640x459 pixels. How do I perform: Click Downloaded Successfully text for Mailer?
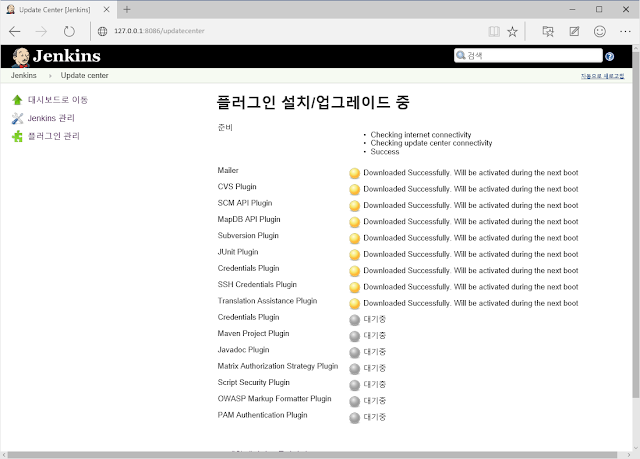click(x=471, y=173)
